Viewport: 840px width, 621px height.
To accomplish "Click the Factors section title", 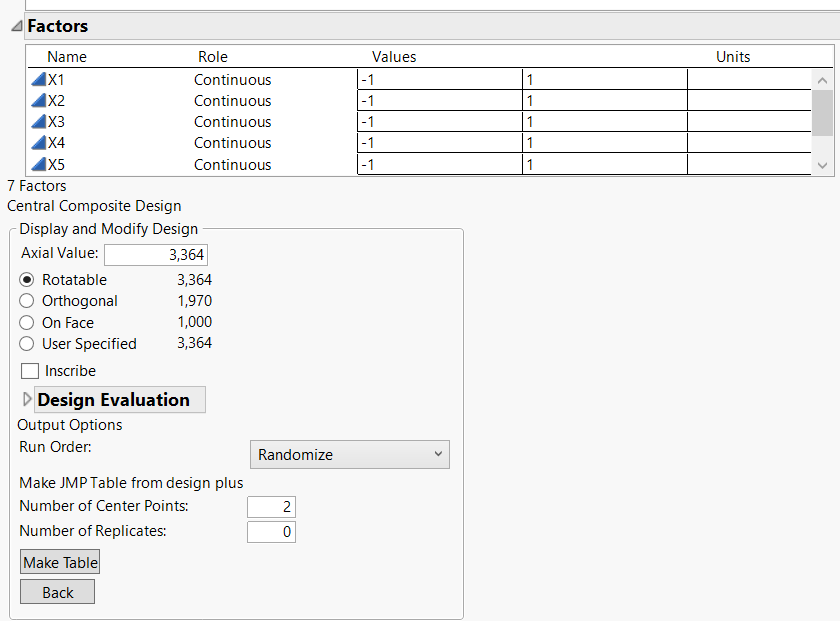I will point(58,26).
